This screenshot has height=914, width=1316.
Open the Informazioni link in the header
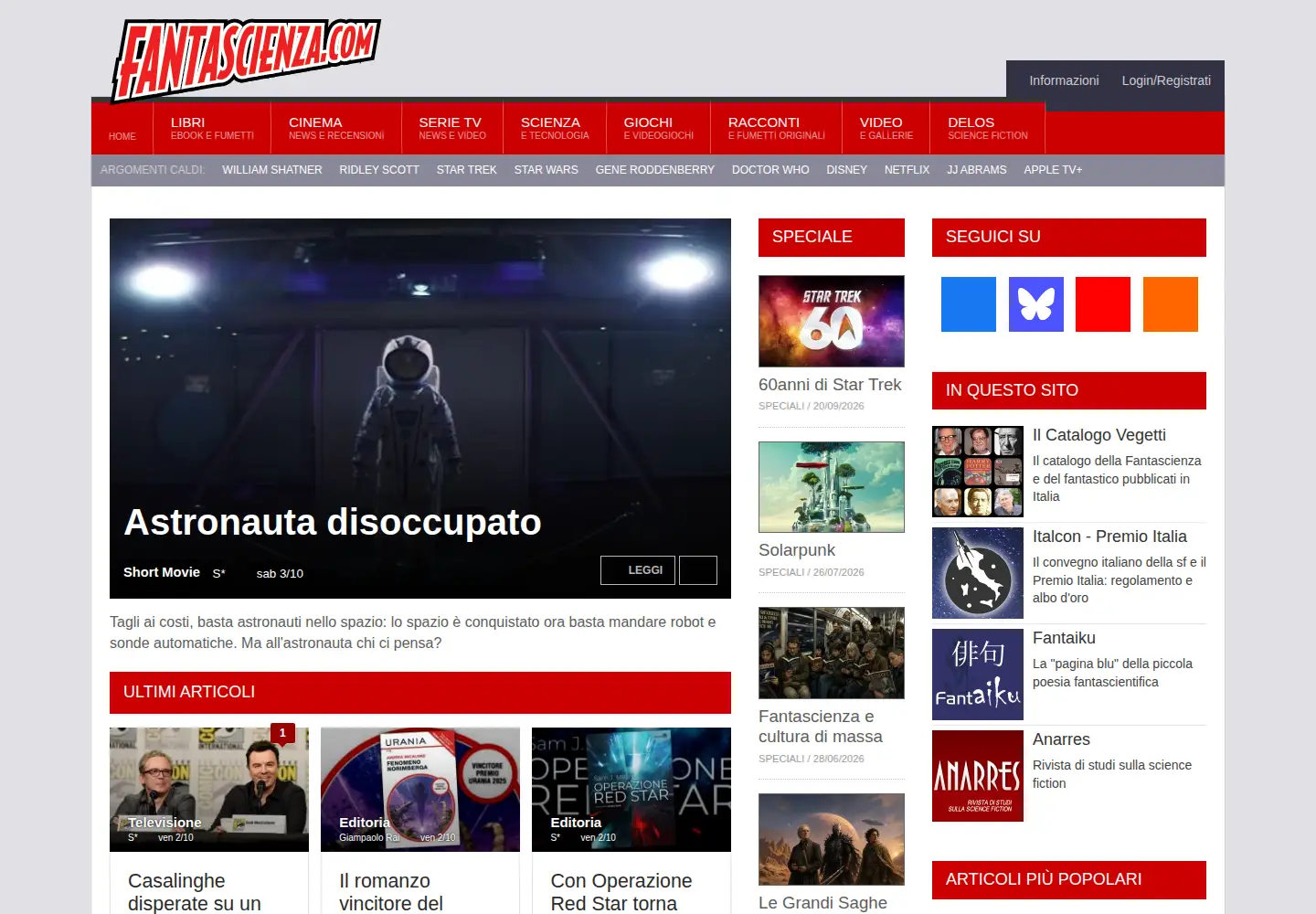tap(1064, 80)
